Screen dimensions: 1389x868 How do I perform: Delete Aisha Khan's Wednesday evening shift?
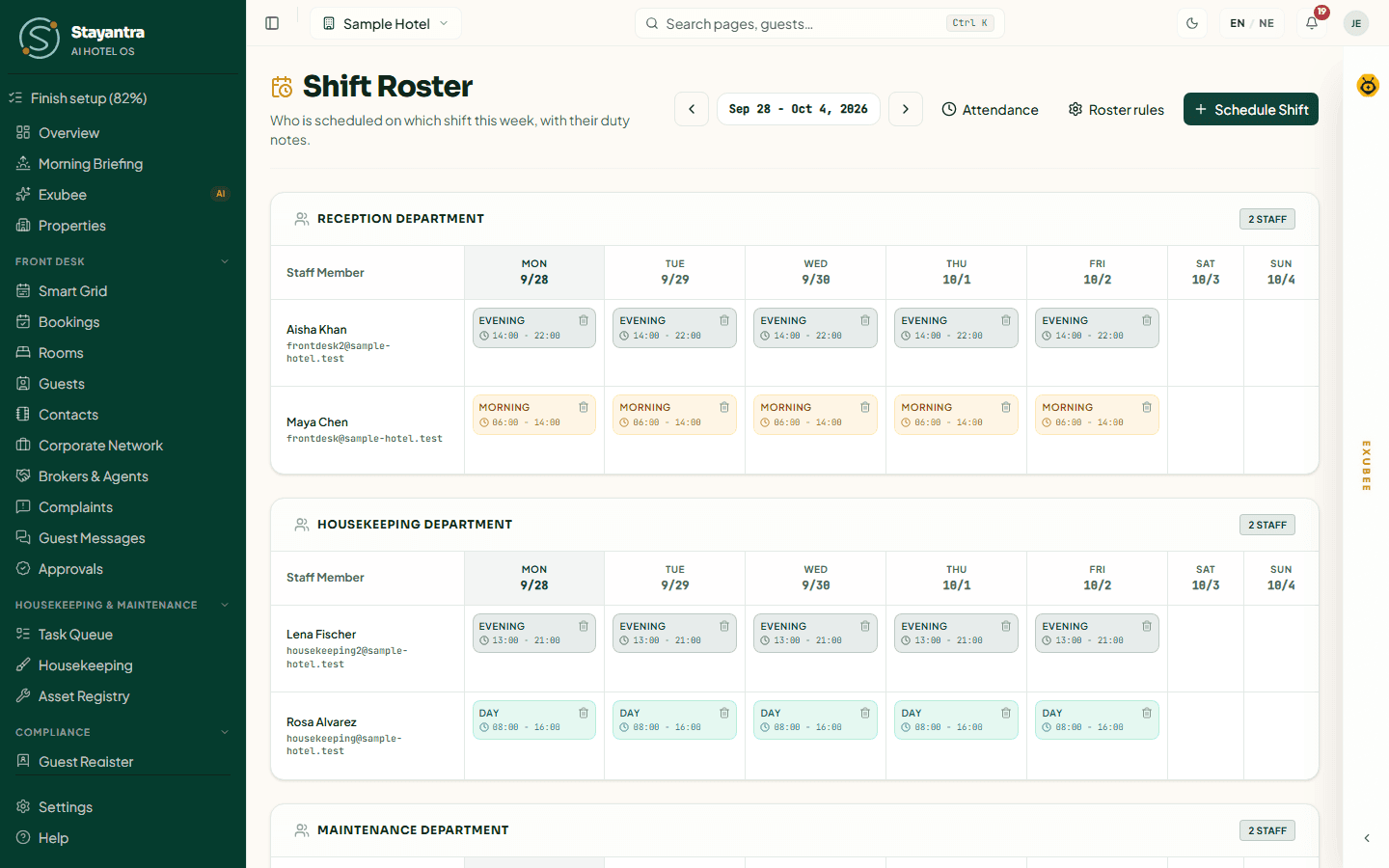pos(865,320)
